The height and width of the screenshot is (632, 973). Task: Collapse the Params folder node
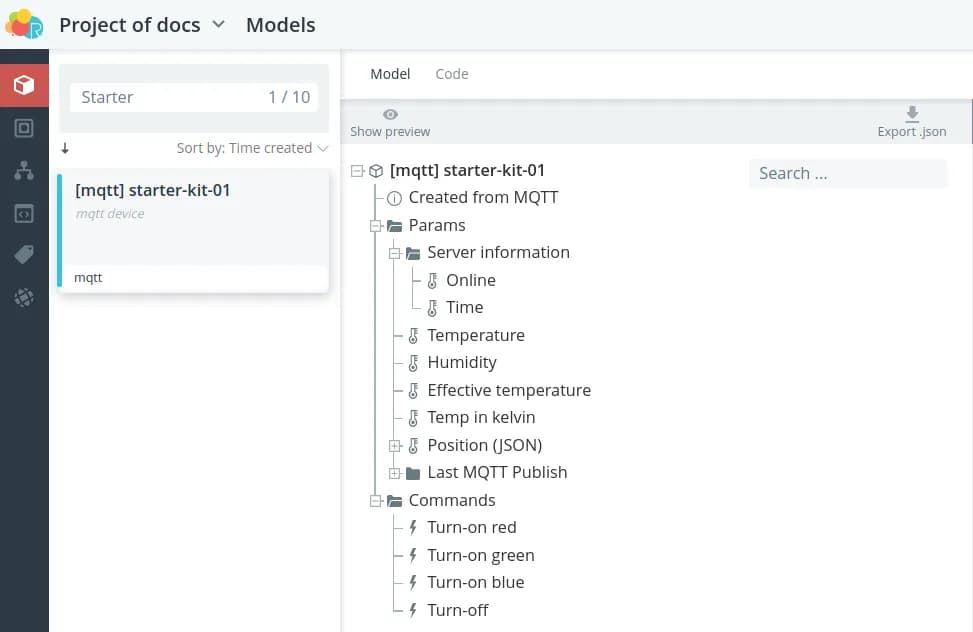pyautogui.click(x=376, y=226)
